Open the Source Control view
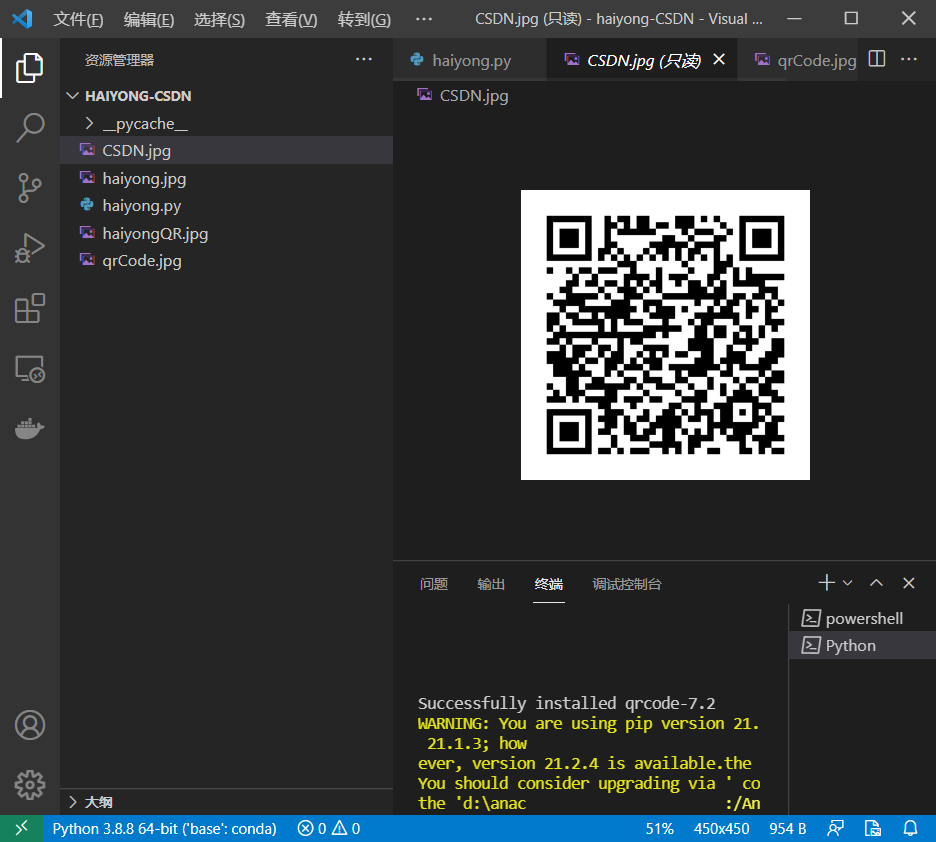The width and height of the screenshot is (936, 842). pyautogui.click(x=30, y=188)
